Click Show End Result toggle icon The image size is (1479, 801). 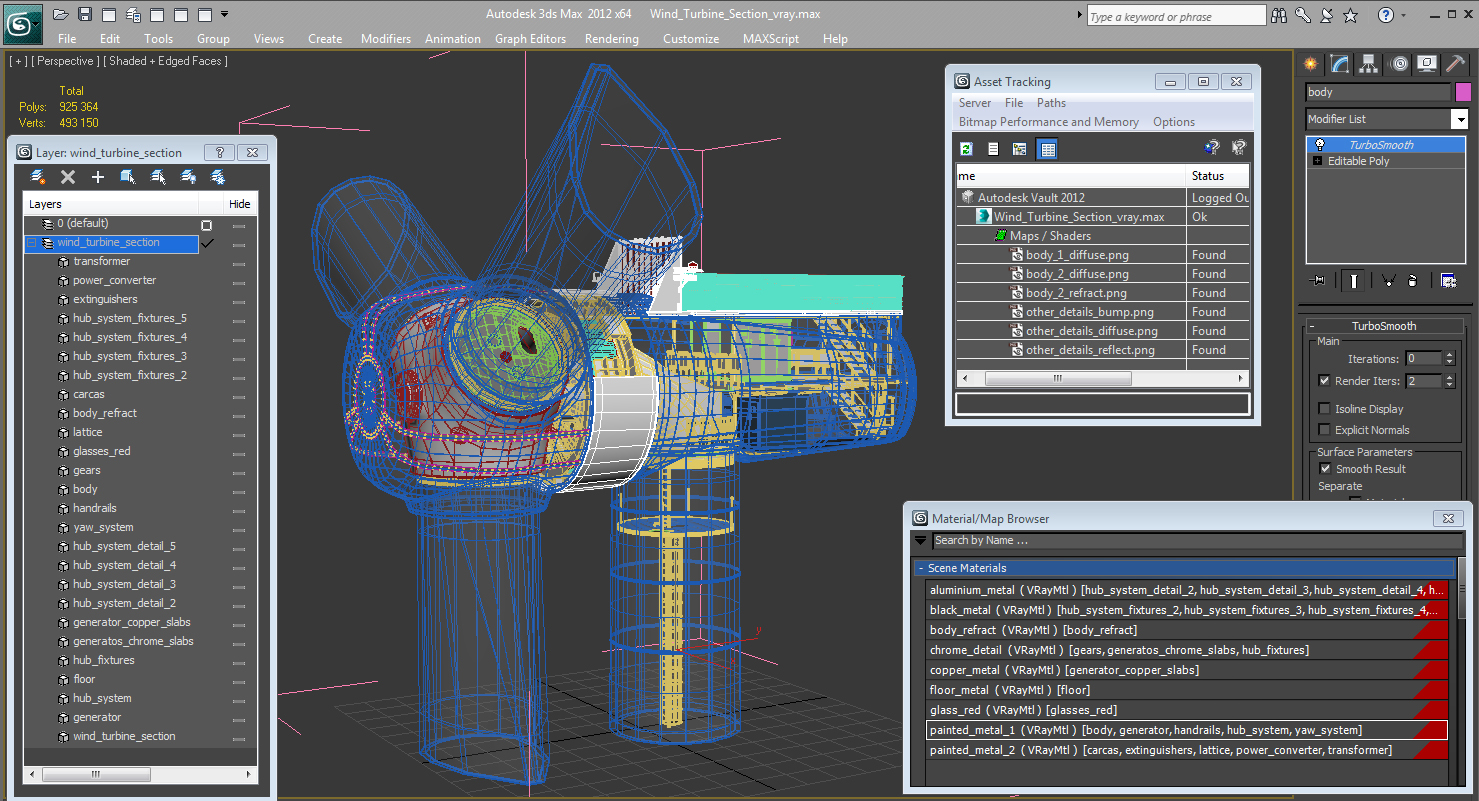pyautogui.click(x=1354, y=281)
